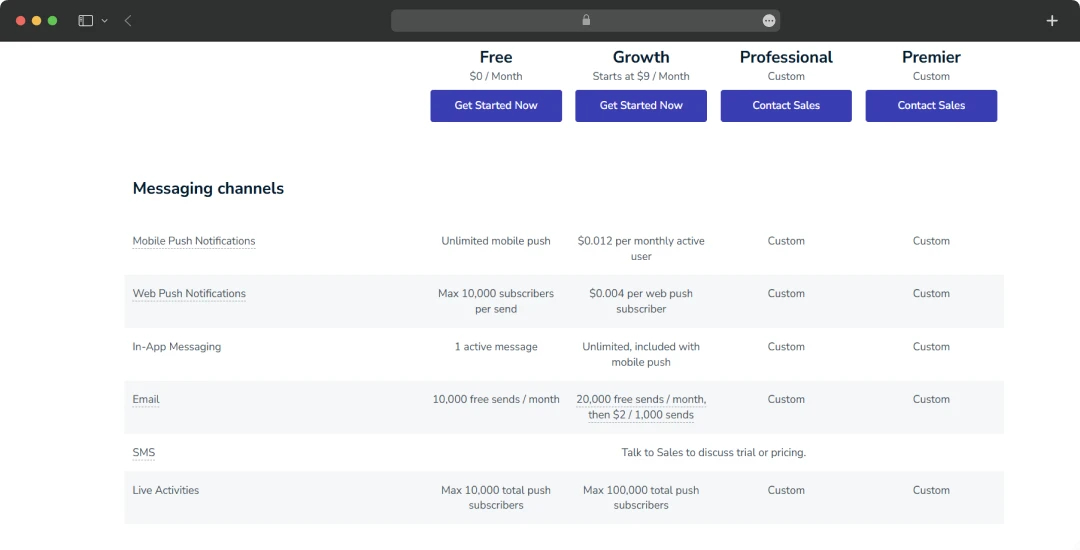Click Premier Custom cell in Email row
The height and width of the screenshot is (550, 1080).
(x=931, y=399)
